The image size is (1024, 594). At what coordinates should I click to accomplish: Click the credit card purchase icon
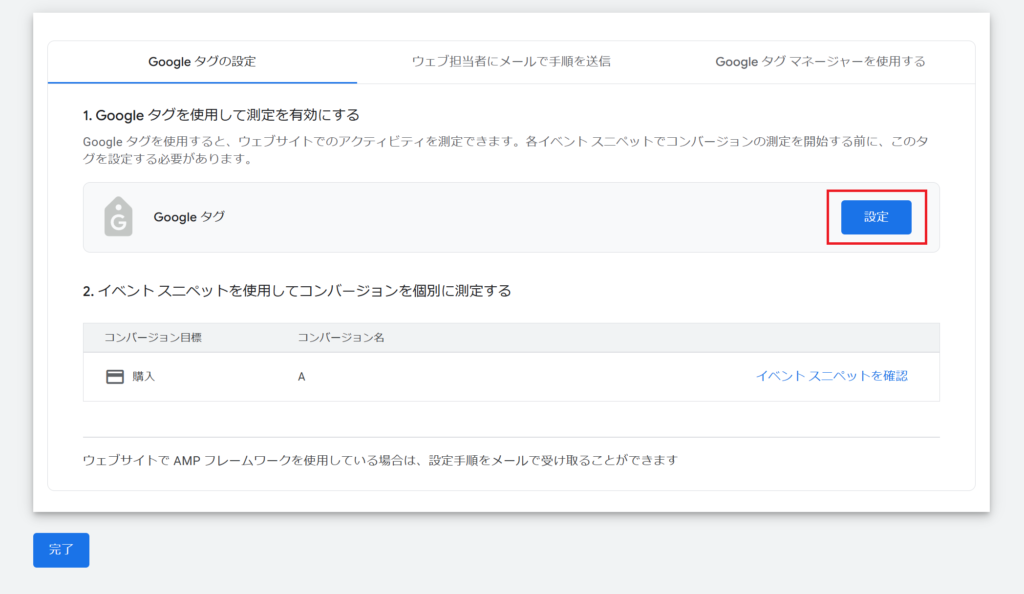tap(115, 377)
